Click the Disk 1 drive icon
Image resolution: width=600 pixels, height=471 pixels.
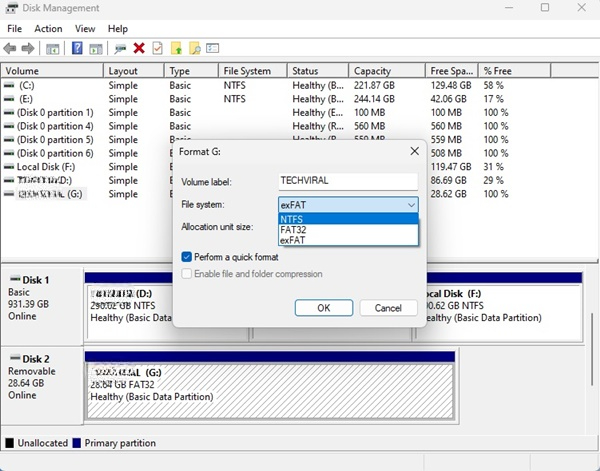[x=15, y=279]
